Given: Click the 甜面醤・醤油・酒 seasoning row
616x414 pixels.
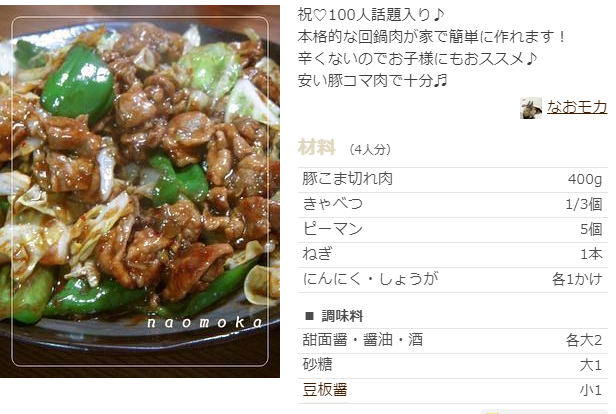Looking at the screenshot, I should click(x=453, y=341).
